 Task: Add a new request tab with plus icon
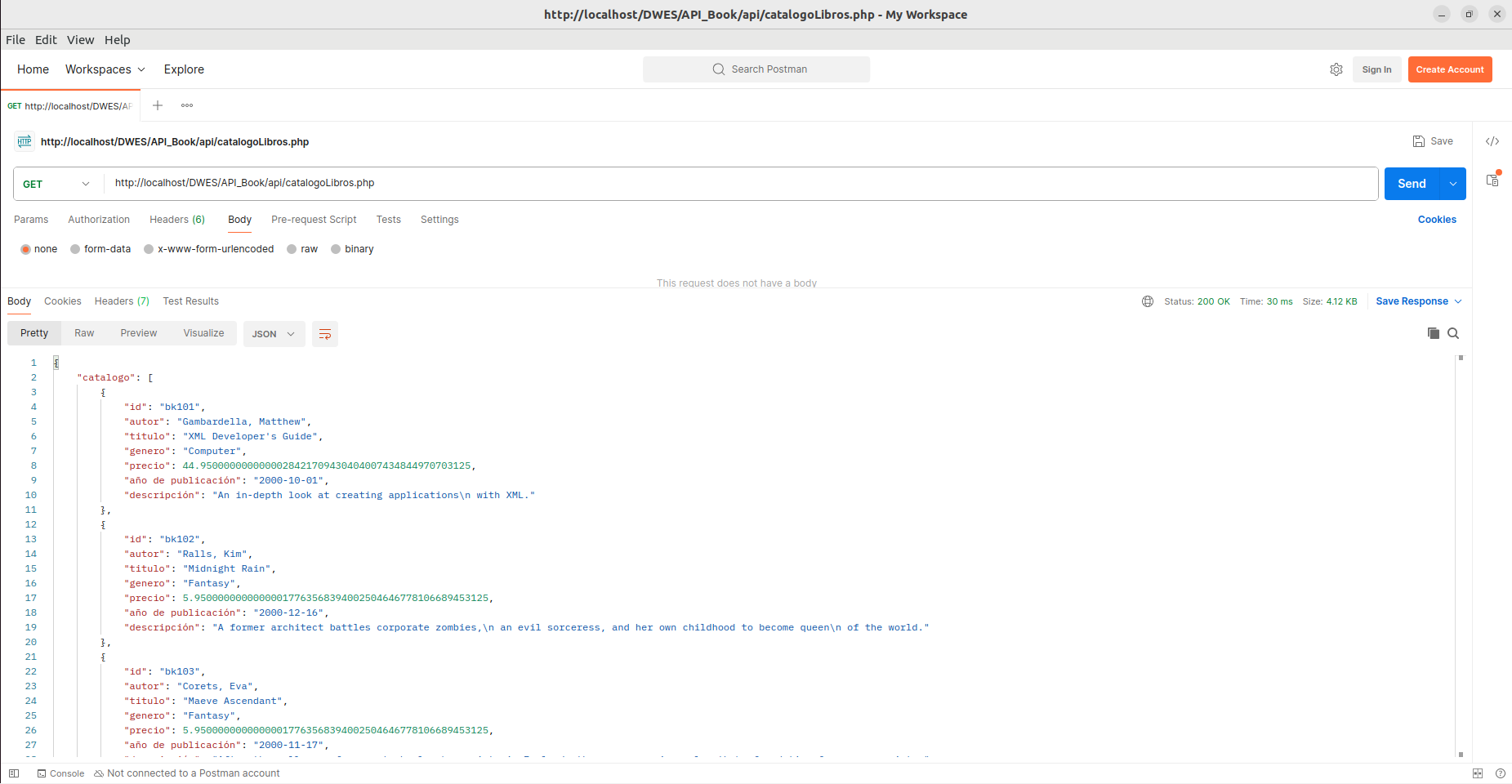(x=158, y=105)
